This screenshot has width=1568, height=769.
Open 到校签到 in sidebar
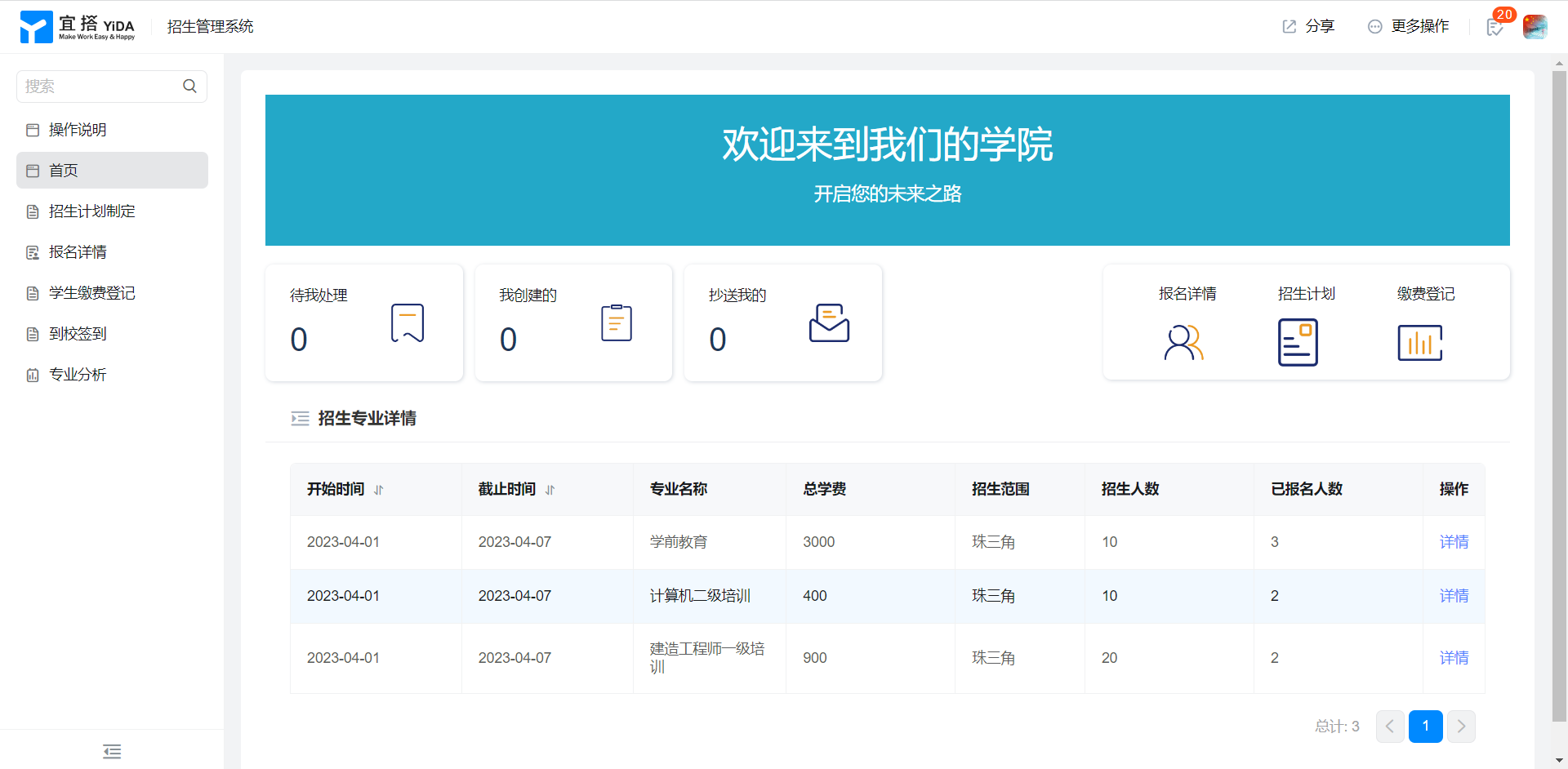(112, 334)
